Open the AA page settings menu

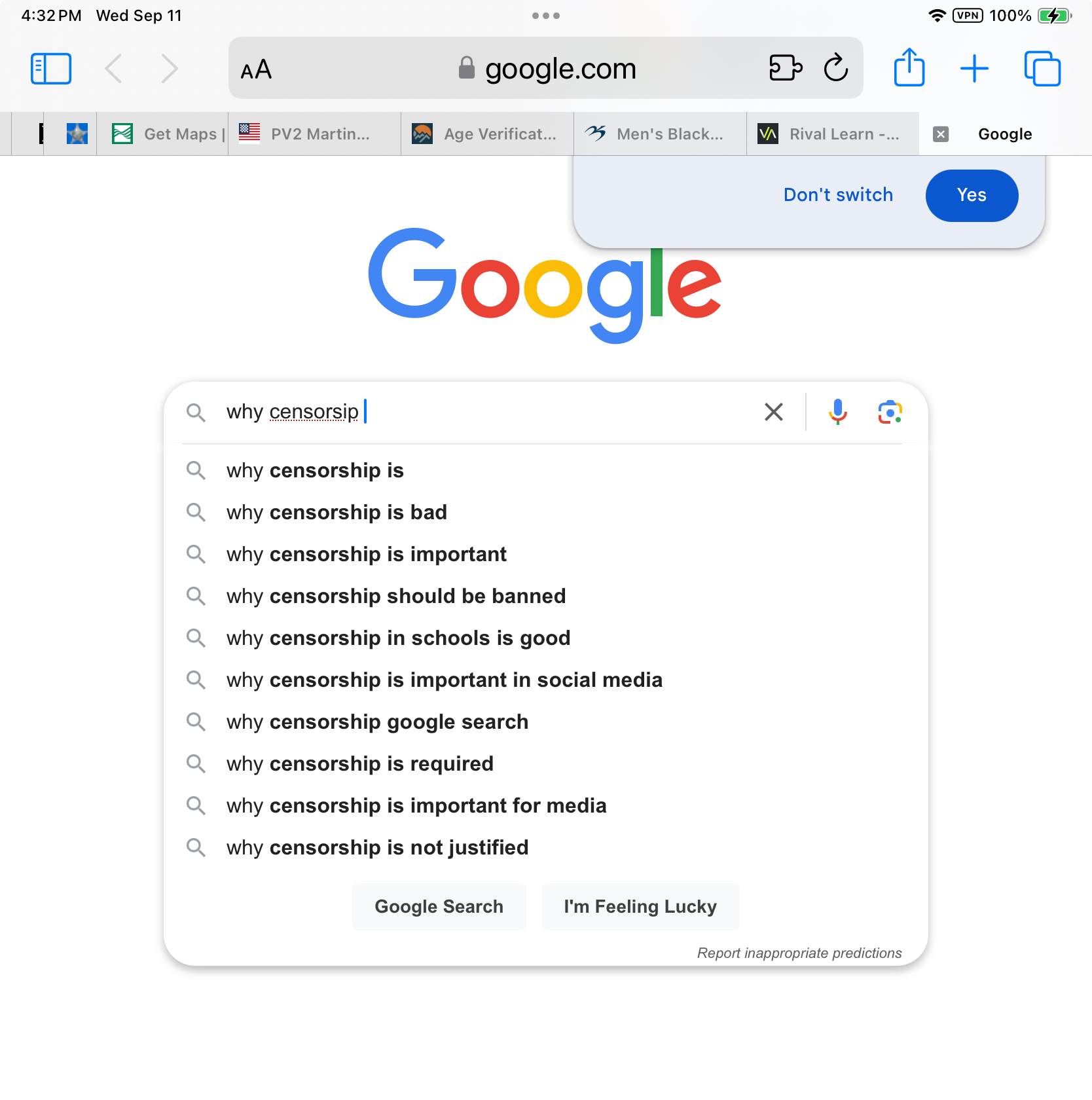coord(256,69)
